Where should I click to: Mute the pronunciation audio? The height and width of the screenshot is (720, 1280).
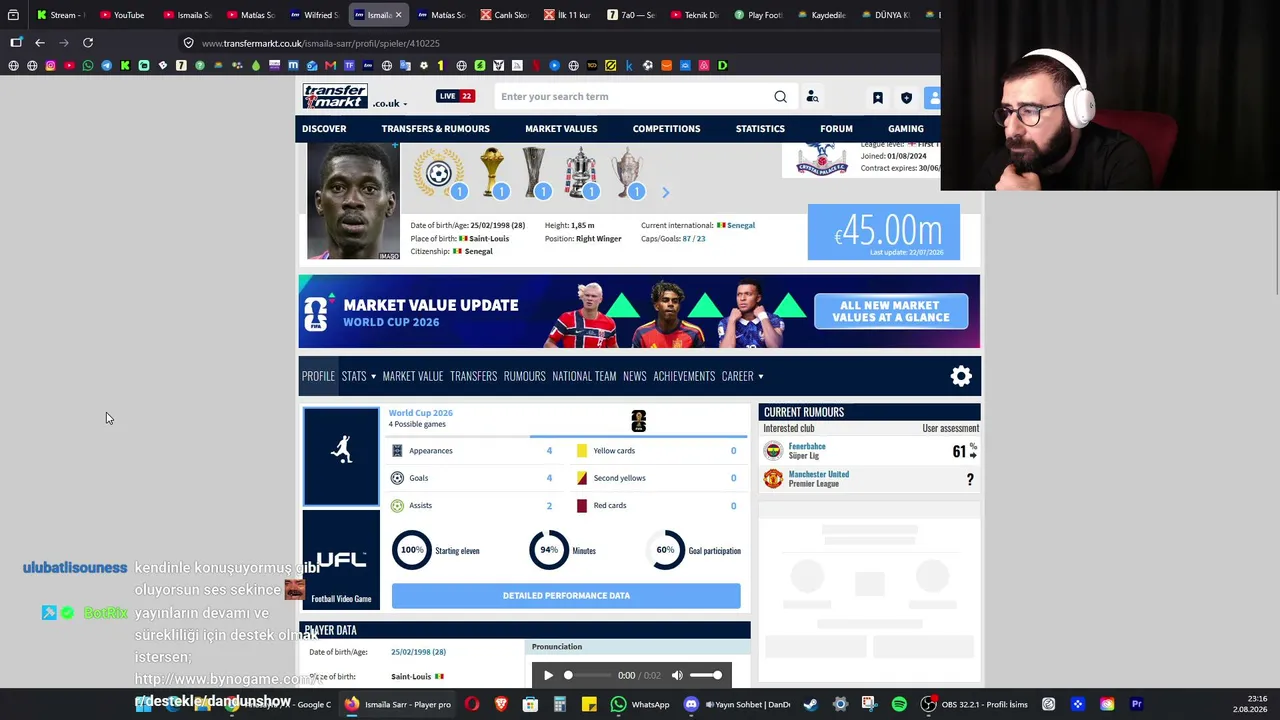point(677,676)
